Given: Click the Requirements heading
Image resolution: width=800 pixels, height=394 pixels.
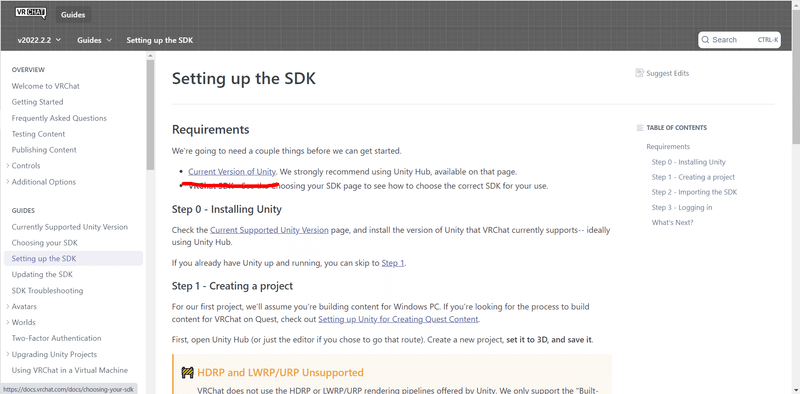Looking at the screenshot, I should 210,130.
